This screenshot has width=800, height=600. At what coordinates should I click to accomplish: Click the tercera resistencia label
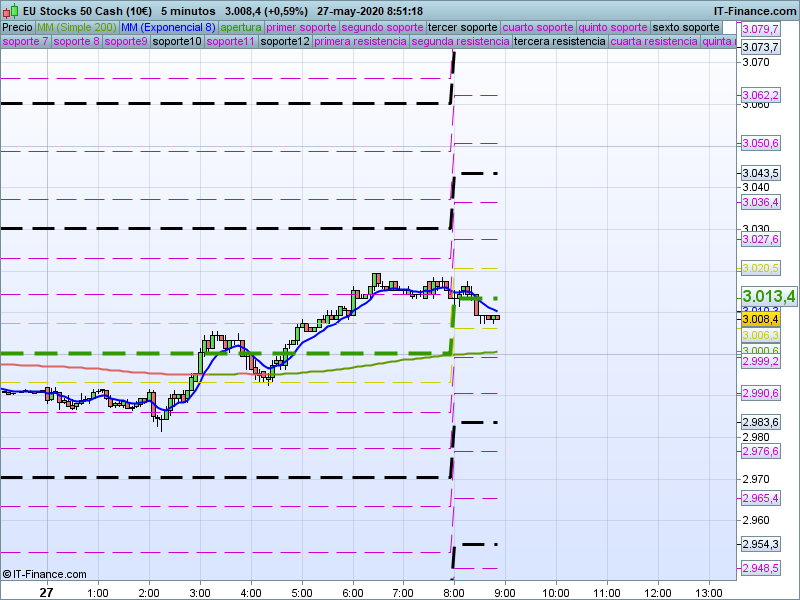click(558, 42)
